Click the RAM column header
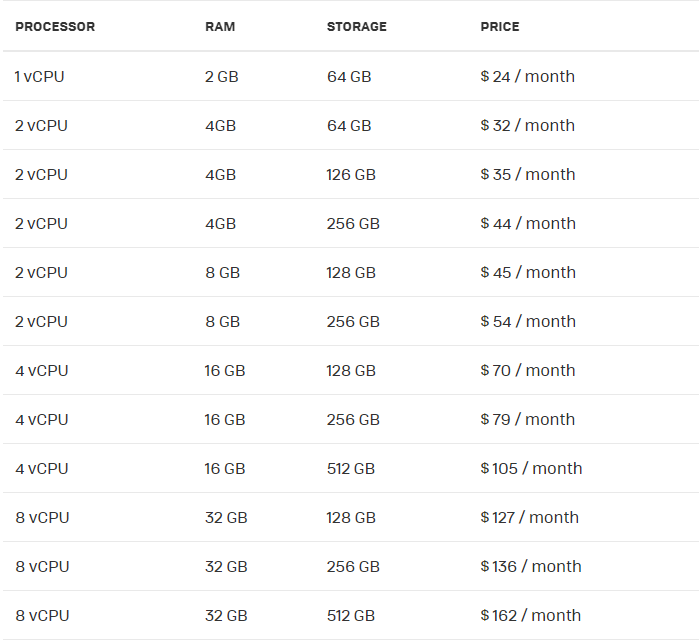 tap(220, 27)
